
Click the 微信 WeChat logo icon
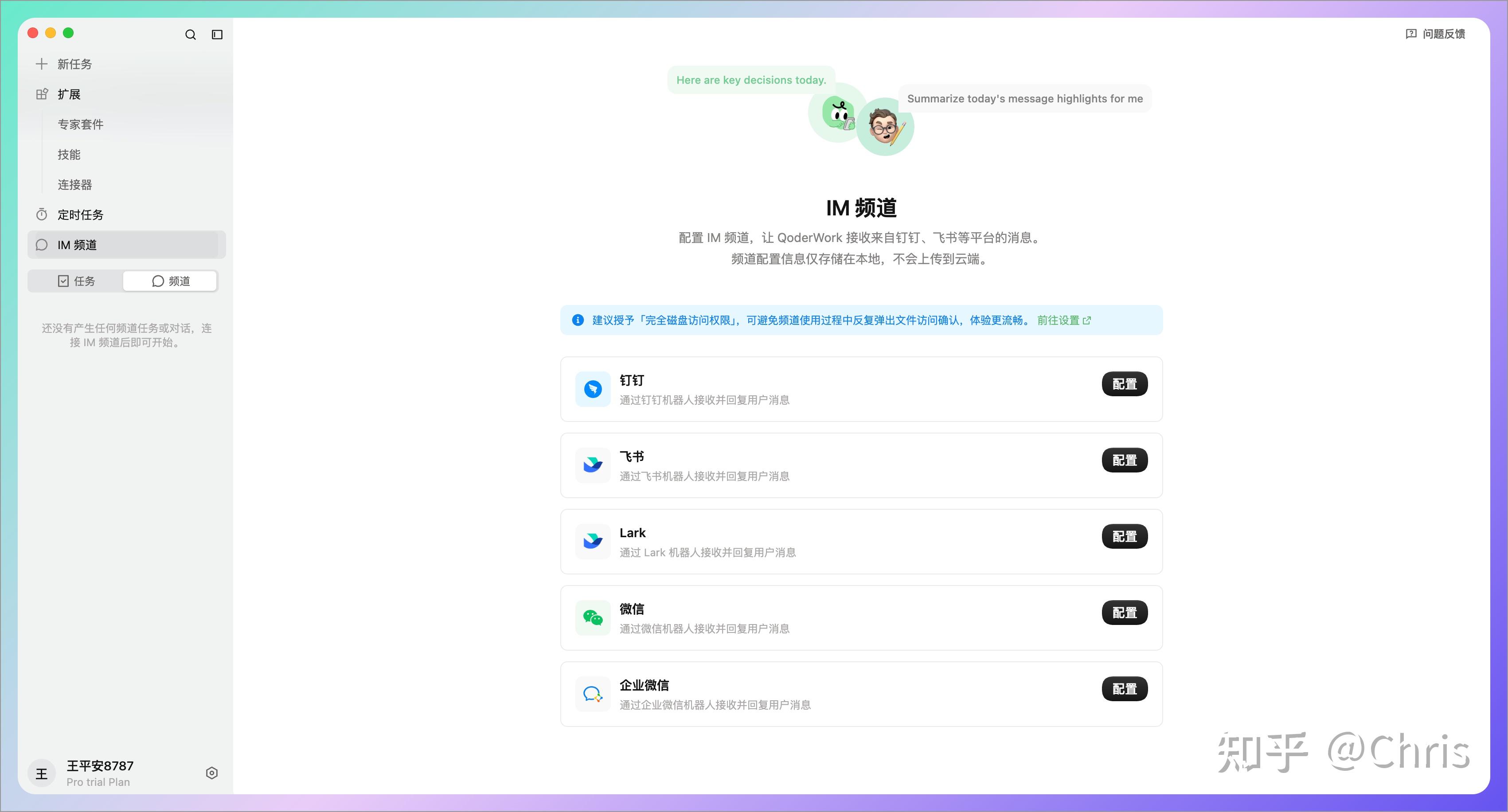pos(592,617)
